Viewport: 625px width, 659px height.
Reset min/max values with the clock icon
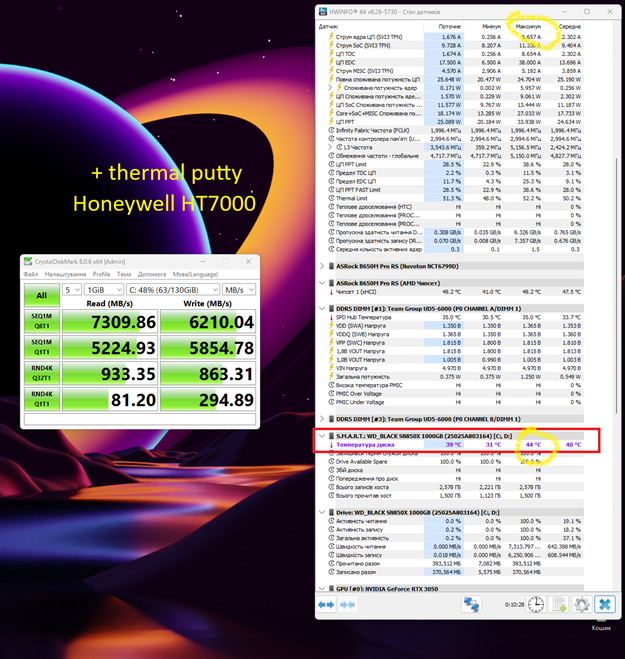[x=536, y=605]
